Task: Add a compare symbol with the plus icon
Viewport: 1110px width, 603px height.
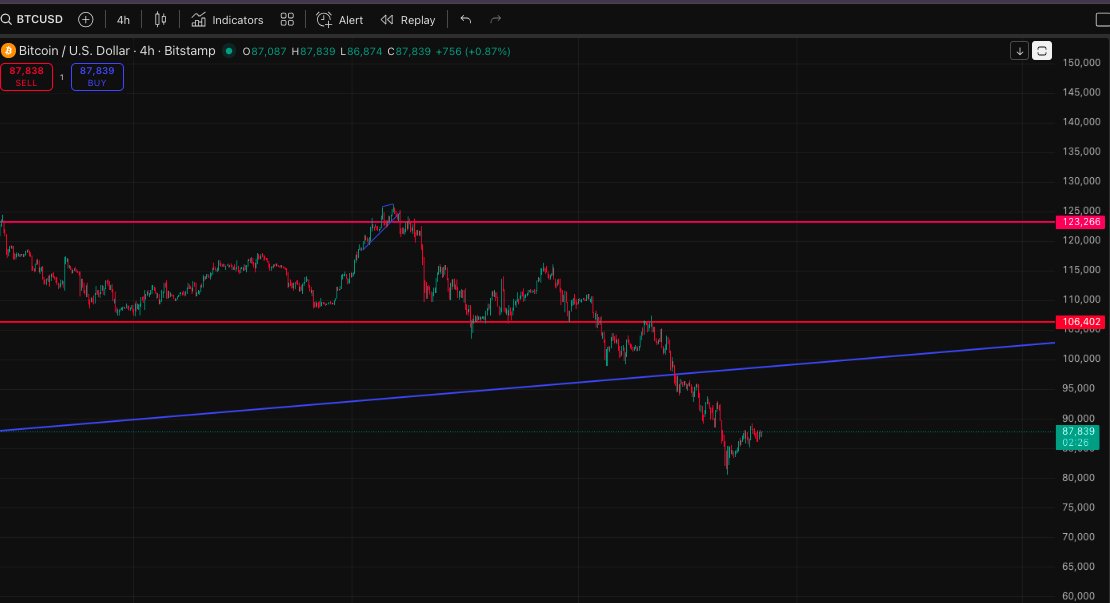Action: pyautogui.click(x=86, y=20)
